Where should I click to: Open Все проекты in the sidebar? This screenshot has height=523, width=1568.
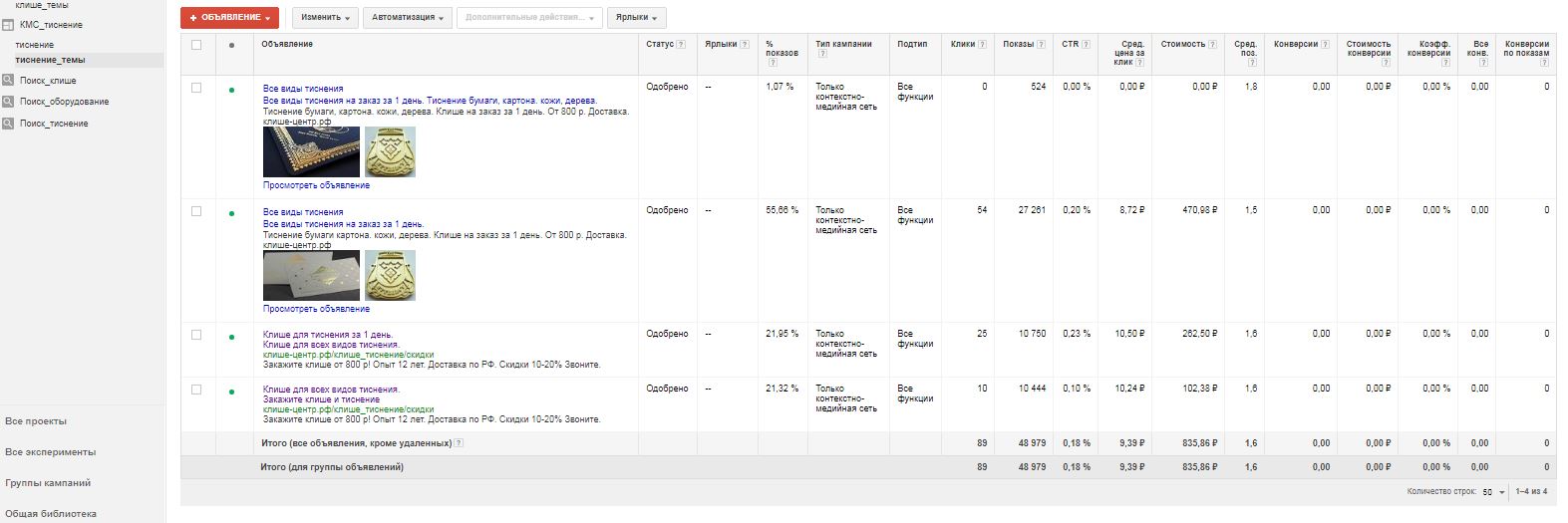click(x=36, y=421)
